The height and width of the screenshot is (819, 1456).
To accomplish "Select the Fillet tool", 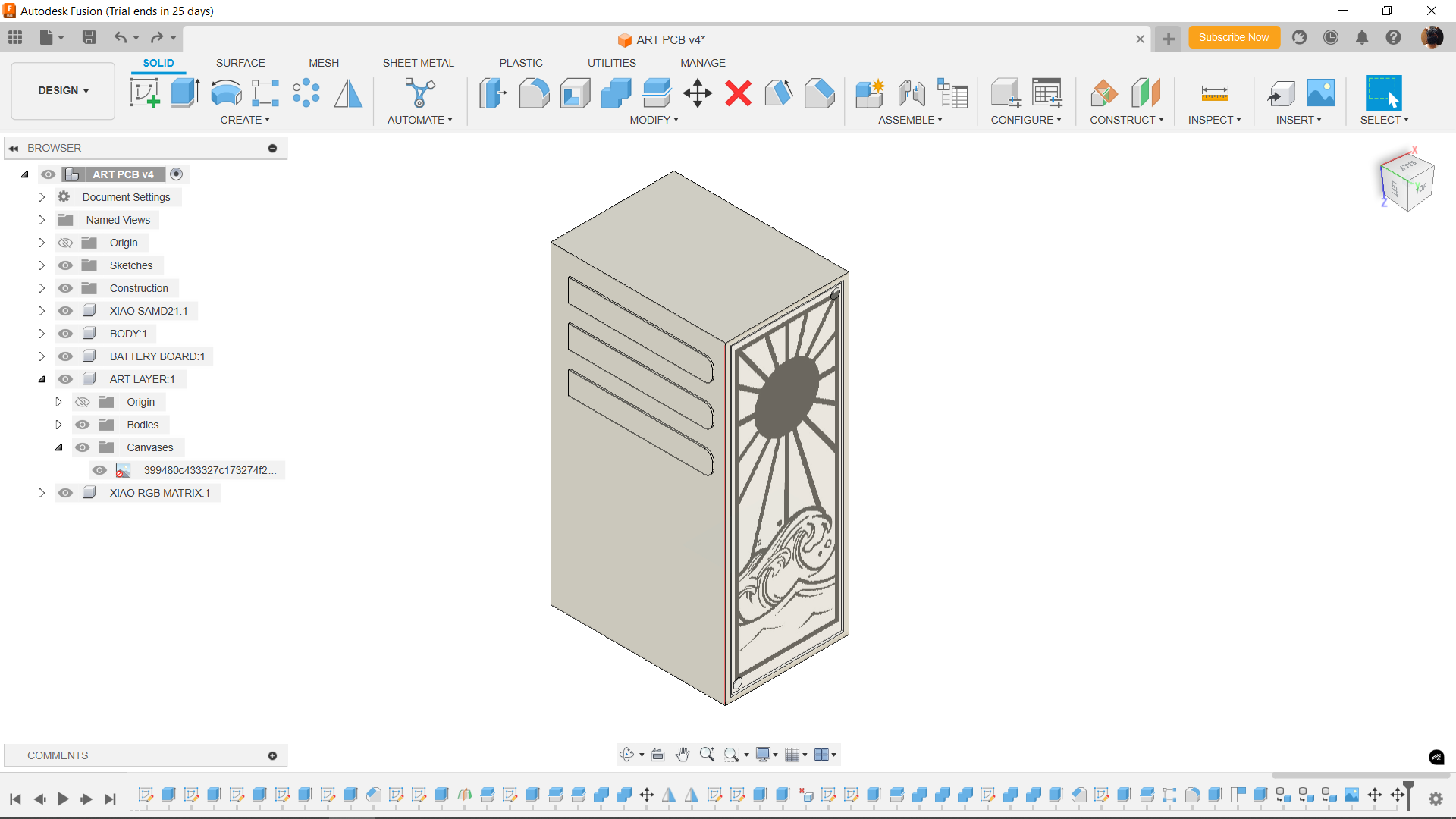I will [x=534, y=93].
